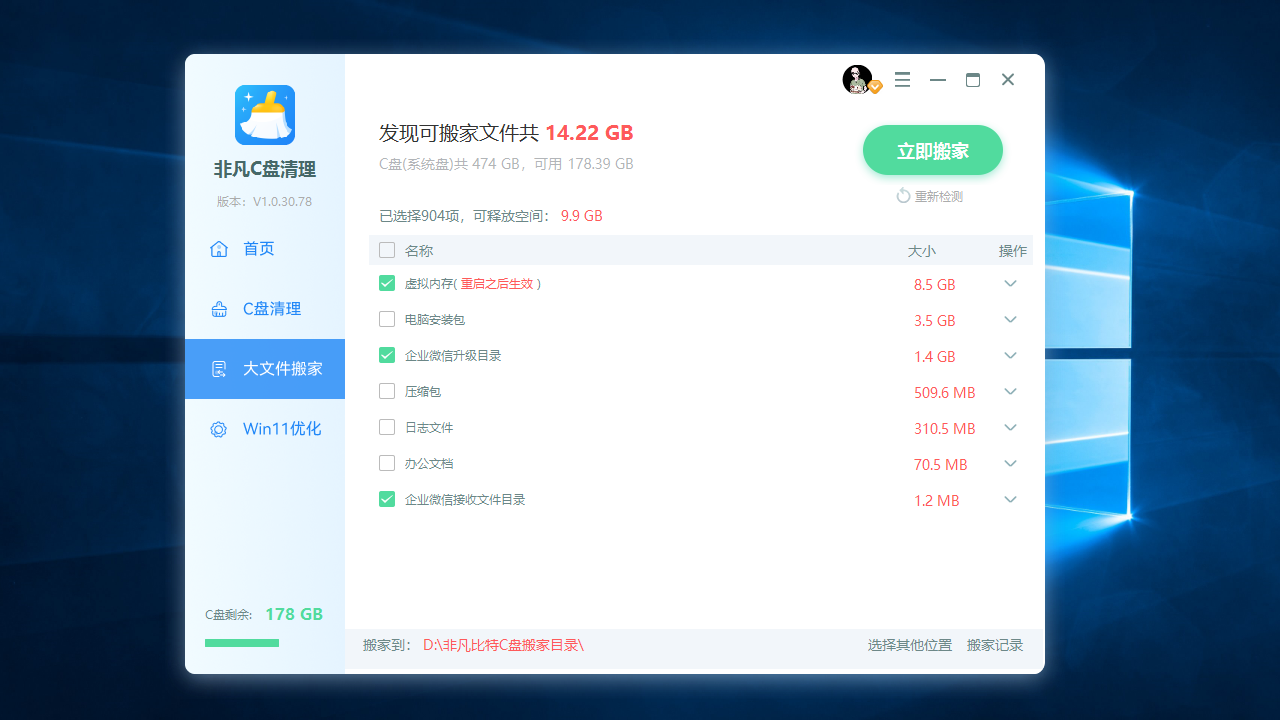Open the user avatar icon at top
Image resolution: width=1280 pixels, height=720 pixels.
tap(855, 79)
